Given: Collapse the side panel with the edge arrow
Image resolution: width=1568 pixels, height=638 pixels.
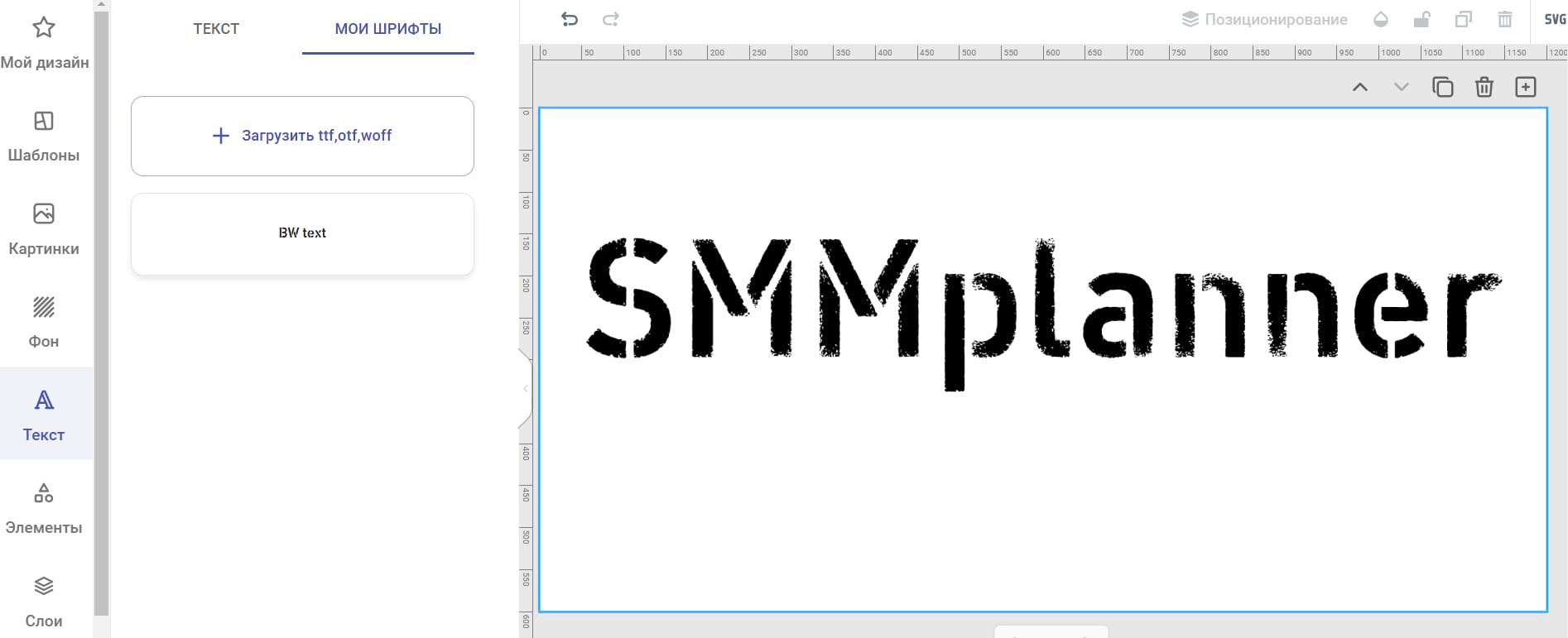Looking at the screenshot, I should tap(525, 388).
